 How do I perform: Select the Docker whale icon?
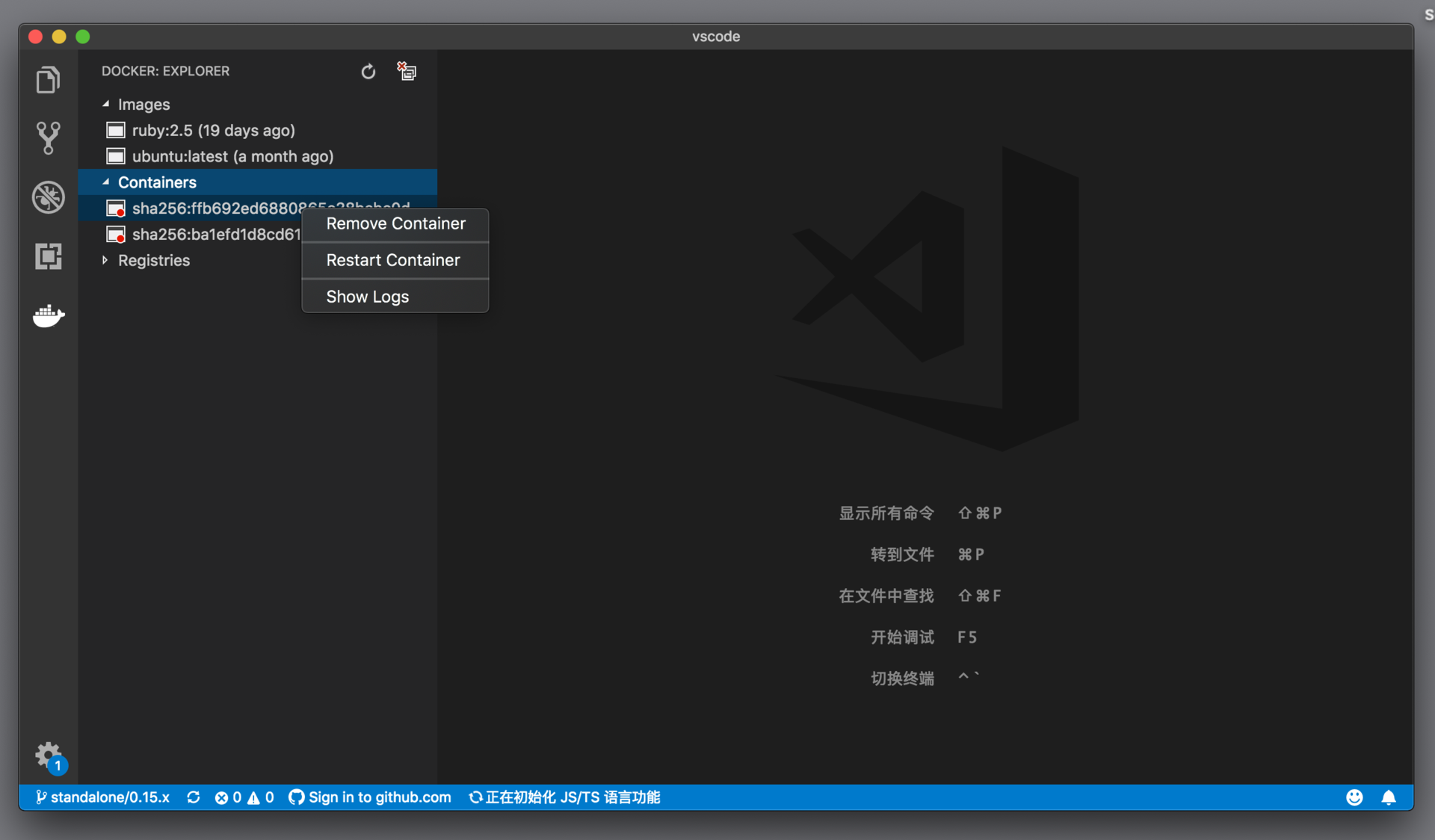(48, 315)
